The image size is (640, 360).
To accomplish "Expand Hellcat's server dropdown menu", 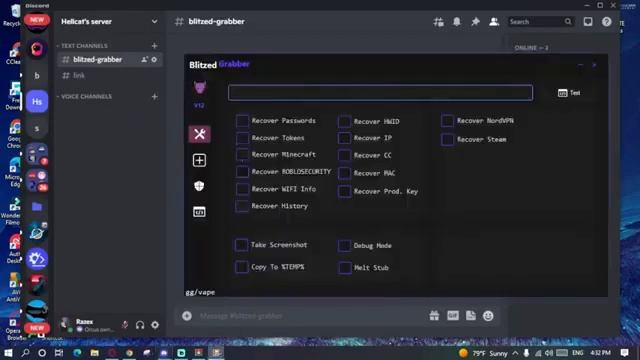I will (x=154, y=22).
